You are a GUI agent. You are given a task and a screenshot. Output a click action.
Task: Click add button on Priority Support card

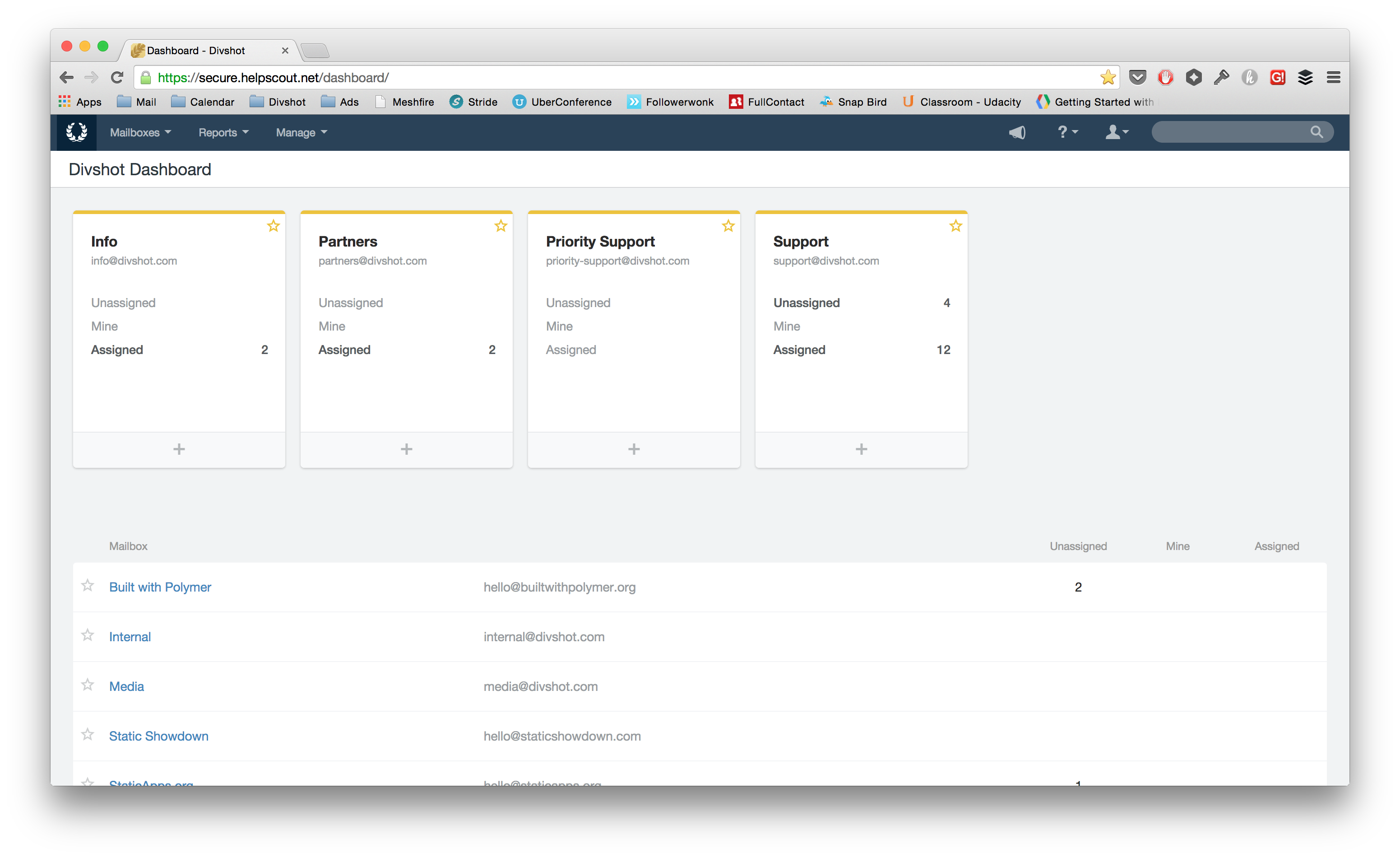click(x=634, y=448)
